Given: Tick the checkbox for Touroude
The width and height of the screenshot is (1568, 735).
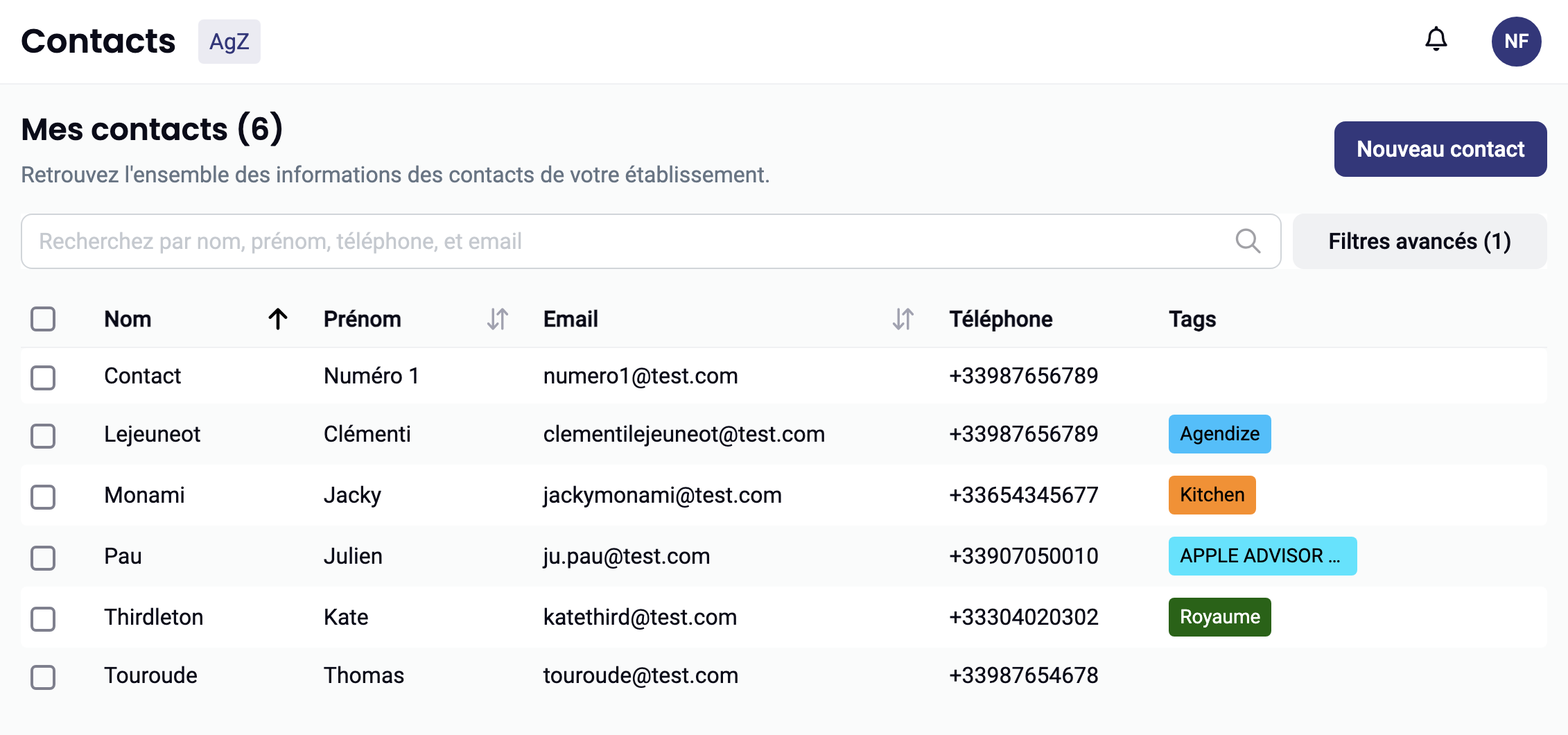Looking at the screenshot, I should (x=43, y=677).
